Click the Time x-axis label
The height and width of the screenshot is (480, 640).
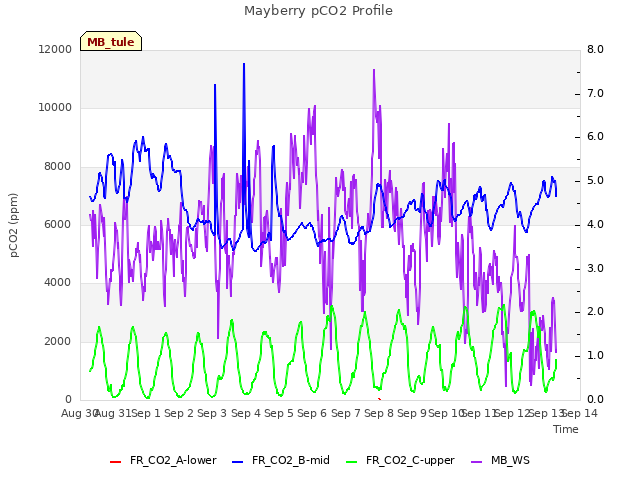(566, 429)
